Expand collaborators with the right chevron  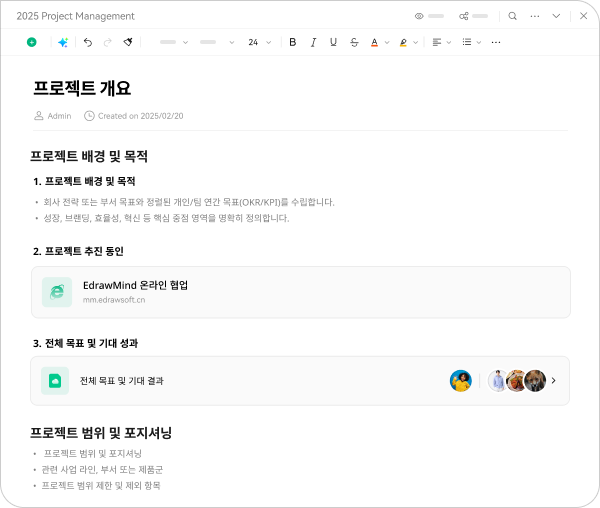click(554, 381)
